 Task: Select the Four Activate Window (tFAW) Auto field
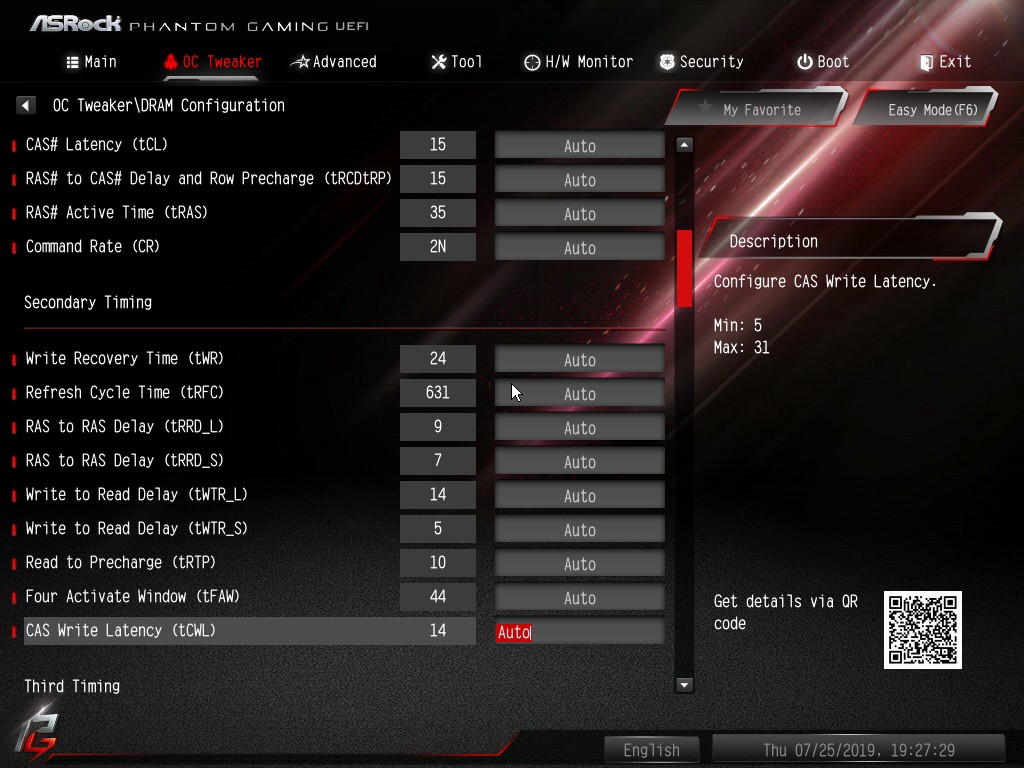[579, 597]
